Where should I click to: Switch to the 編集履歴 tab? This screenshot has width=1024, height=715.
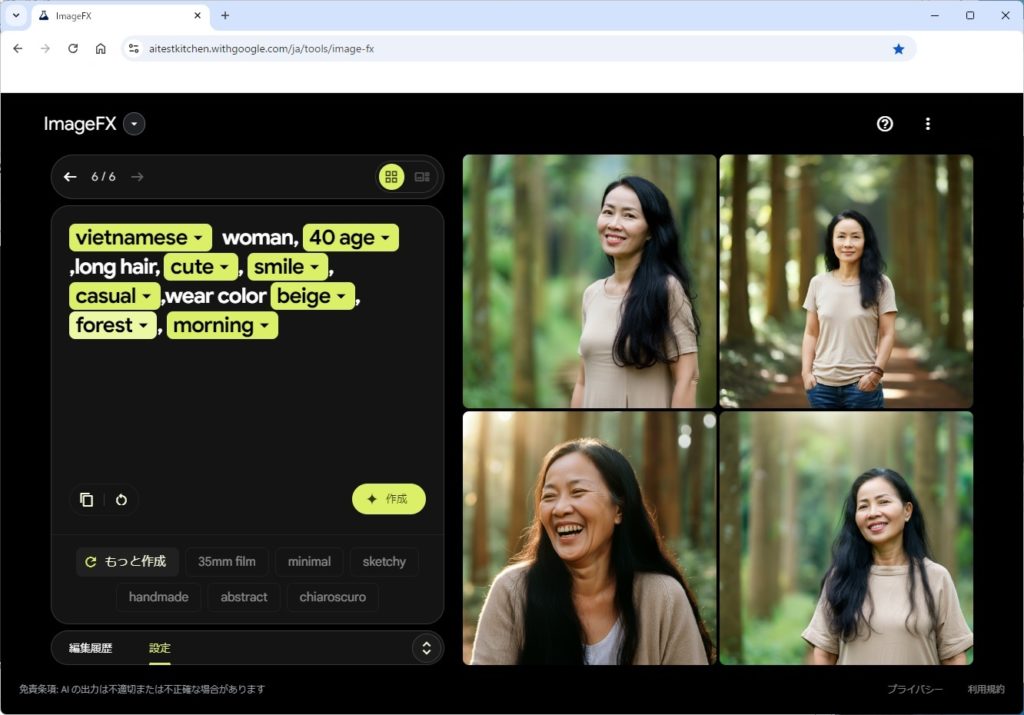click(90, 648)
